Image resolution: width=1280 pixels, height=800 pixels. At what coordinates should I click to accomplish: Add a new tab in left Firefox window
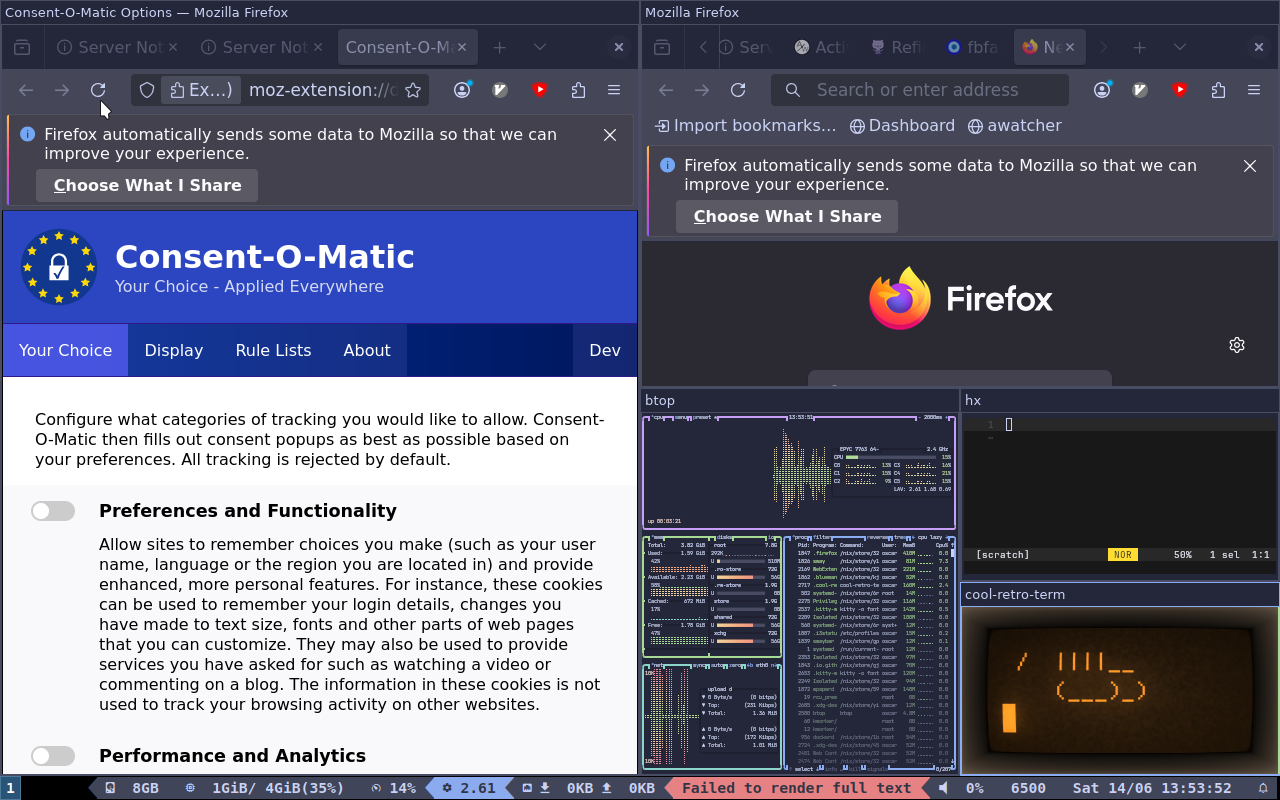(x=500, y=47)
